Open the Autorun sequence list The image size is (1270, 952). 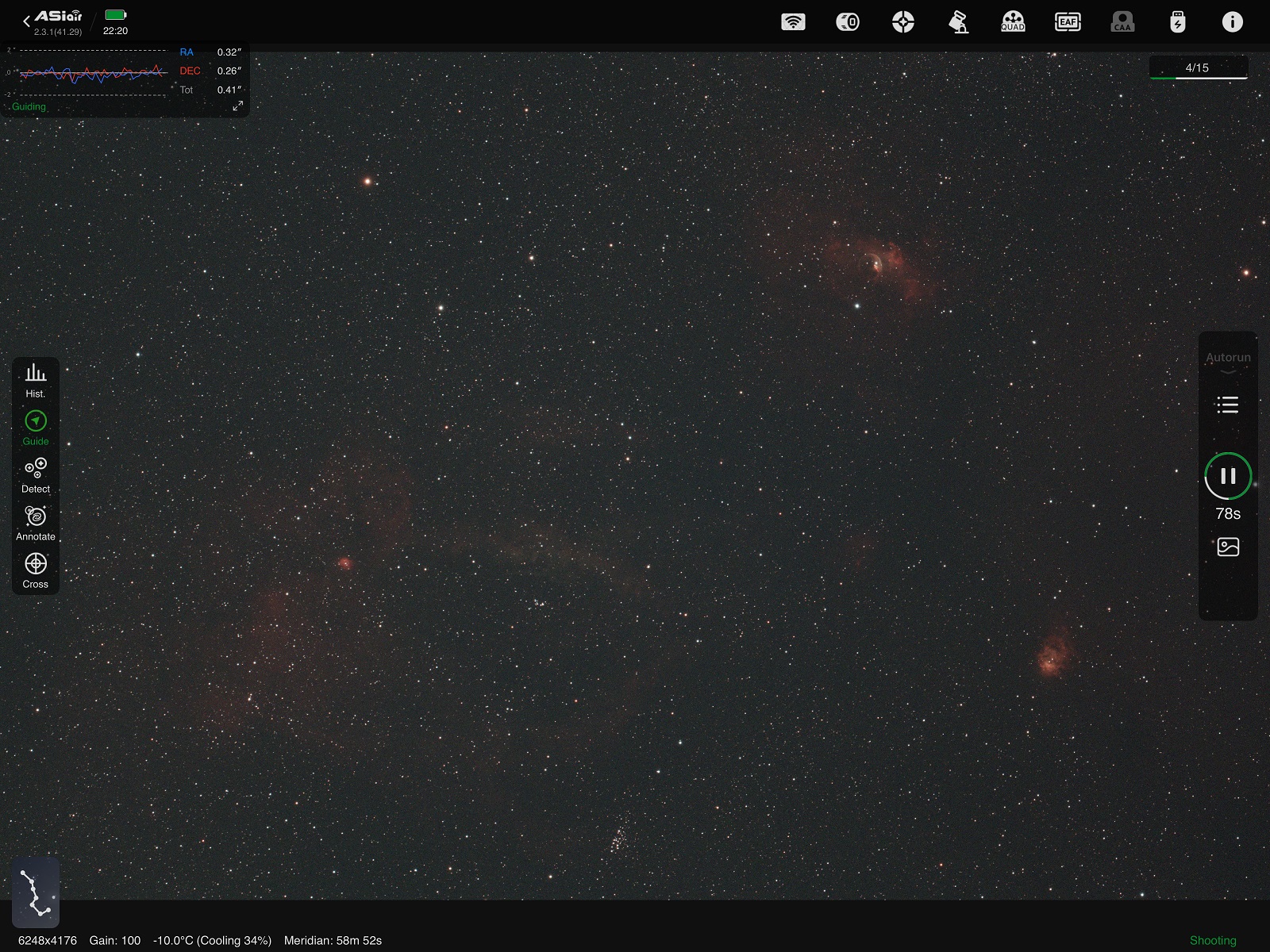click(x=1228, y=405)
